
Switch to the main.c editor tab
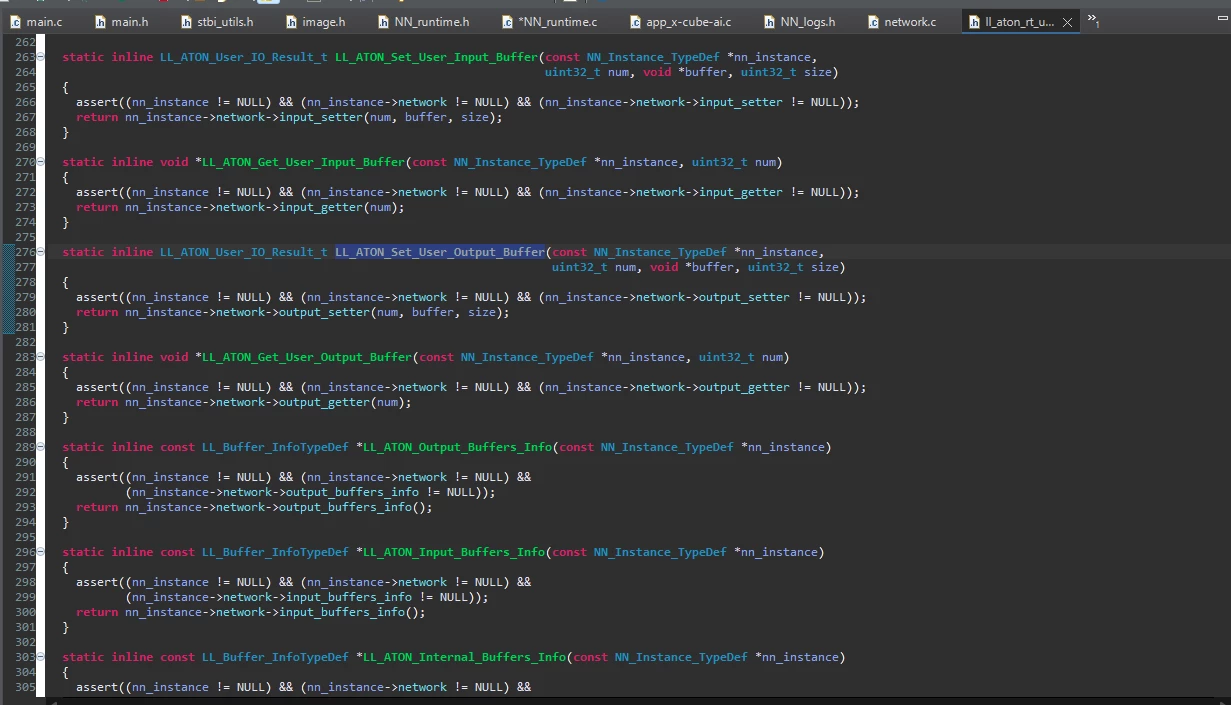click(x=36, y=22)
